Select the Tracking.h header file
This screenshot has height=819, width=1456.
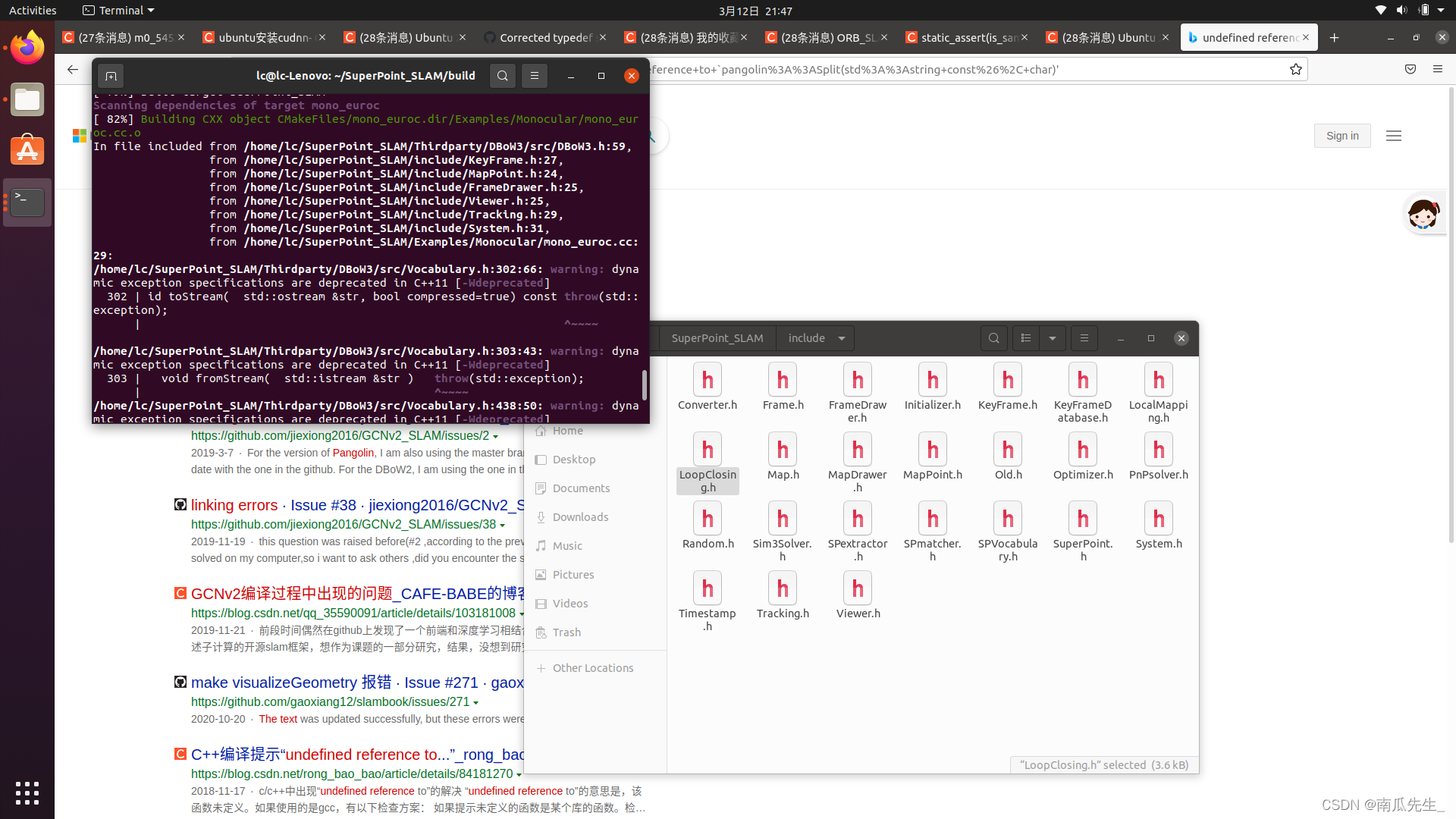pos(783,597)
